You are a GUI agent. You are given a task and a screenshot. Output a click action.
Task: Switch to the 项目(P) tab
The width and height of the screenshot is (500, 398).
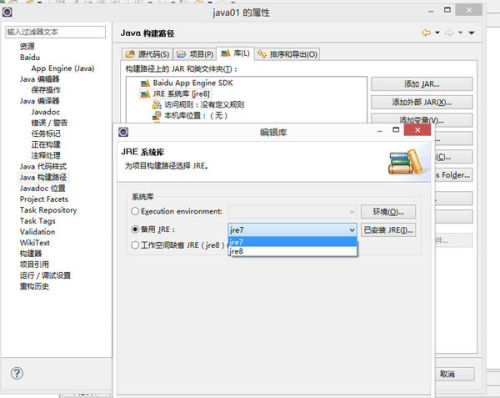tap(195, 54)
